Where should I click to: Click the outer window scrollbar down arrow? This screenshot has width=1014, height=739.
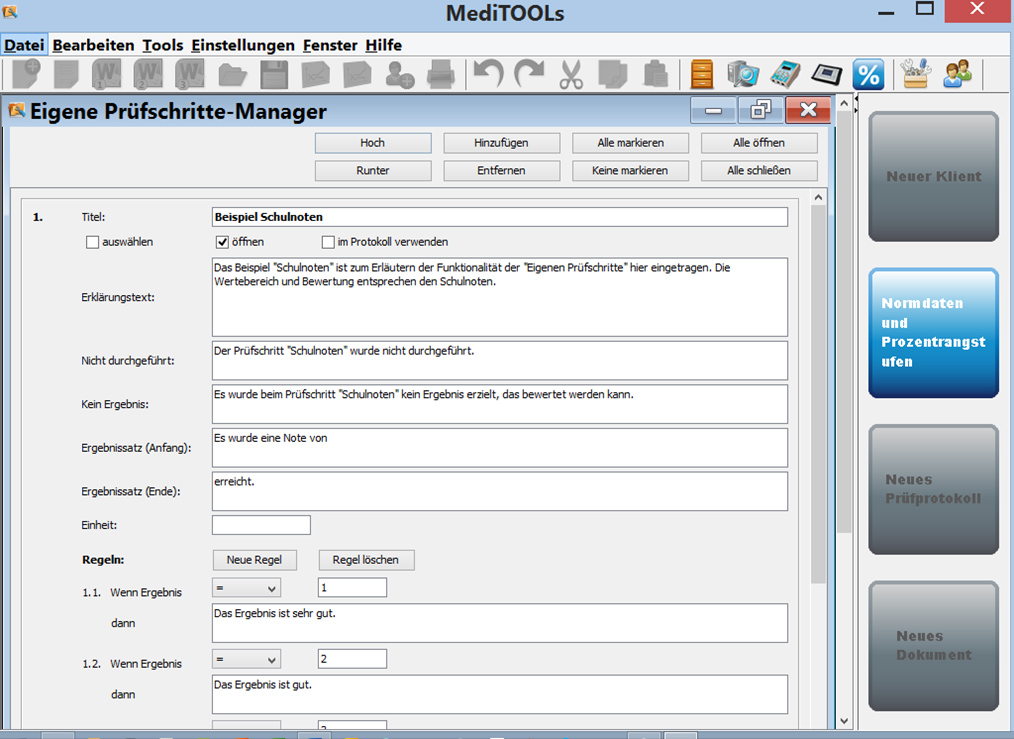point(844,720)
